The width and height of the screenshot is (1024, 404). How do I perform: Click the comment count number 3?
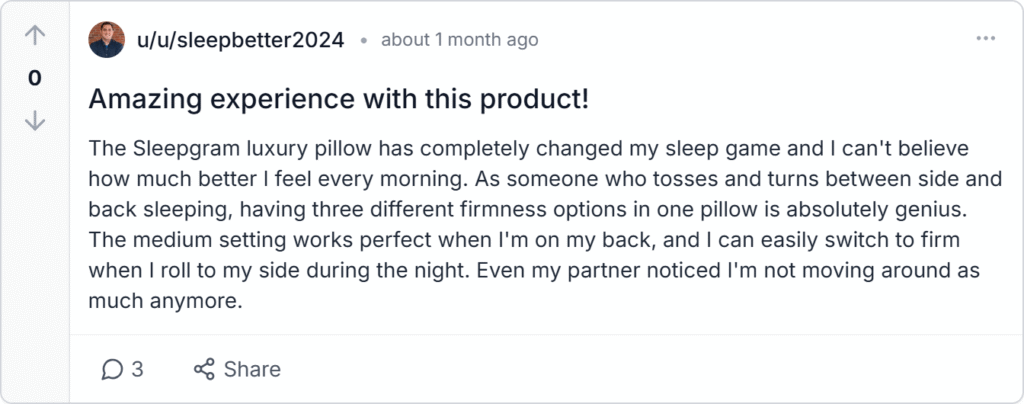(138, 369)
